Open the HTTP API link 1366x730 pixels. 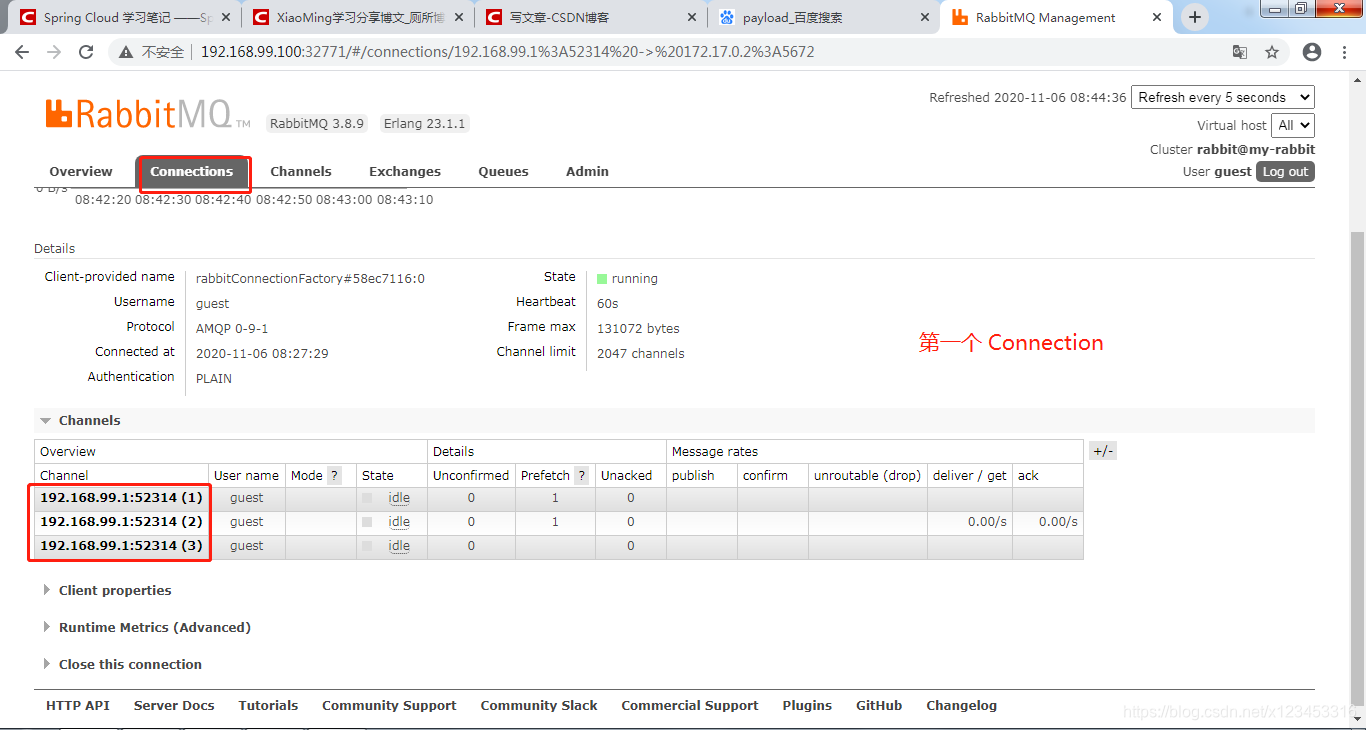pyautogui.click(x=78, y=705)
